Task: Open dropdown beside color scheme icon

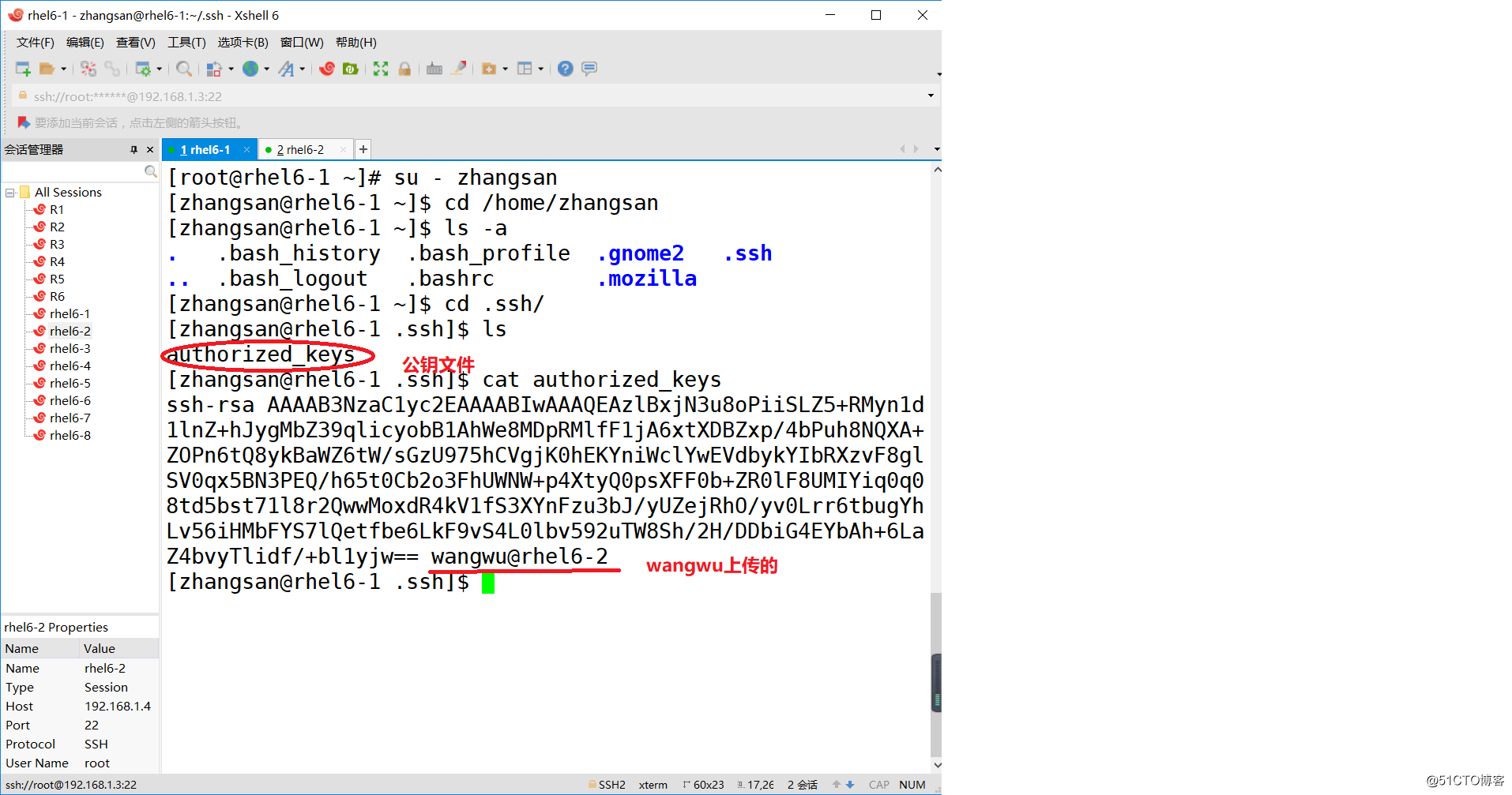Action: tap(231, 69)
